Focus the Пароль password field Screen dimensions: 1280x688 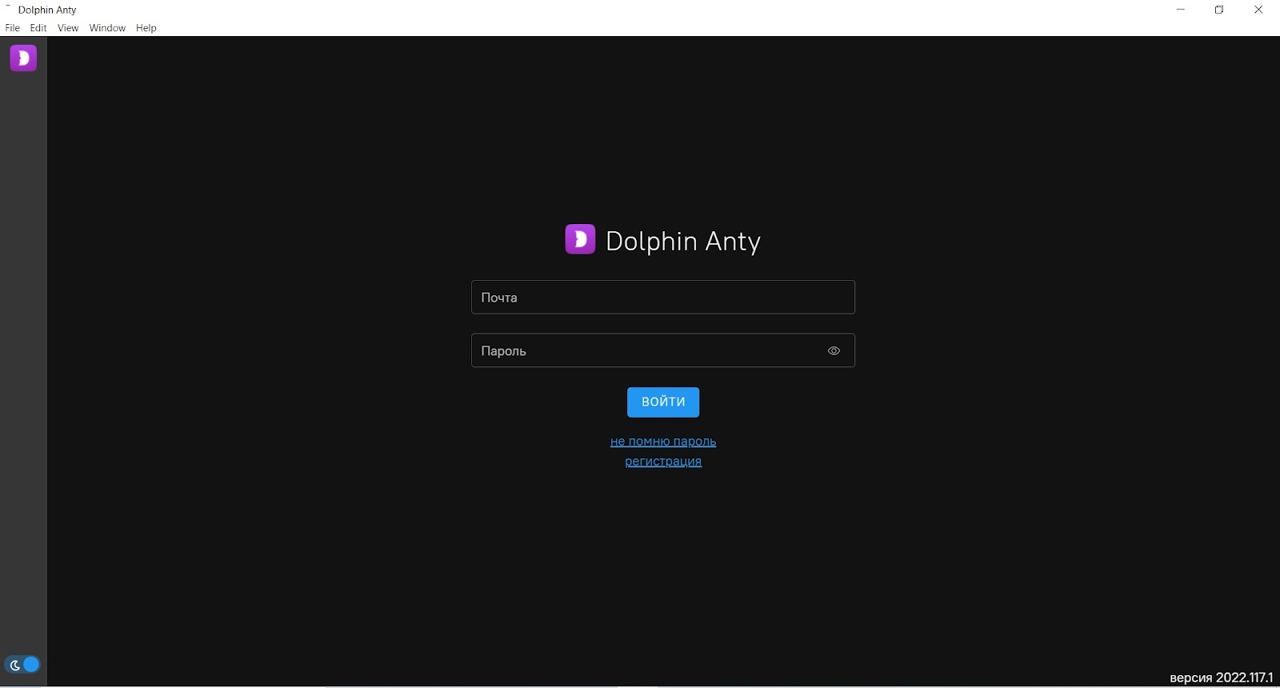(645, 351)
